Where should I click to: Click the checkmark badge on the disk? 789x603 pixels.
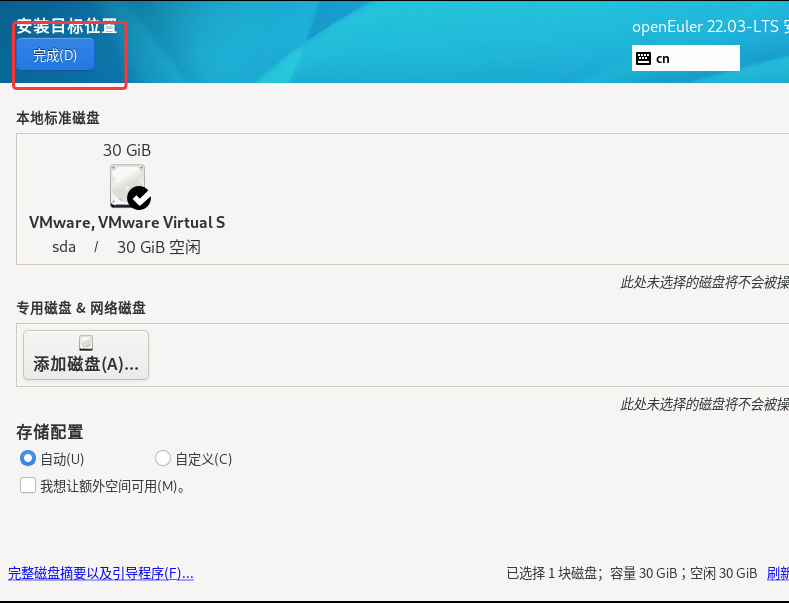pos(139,198)
